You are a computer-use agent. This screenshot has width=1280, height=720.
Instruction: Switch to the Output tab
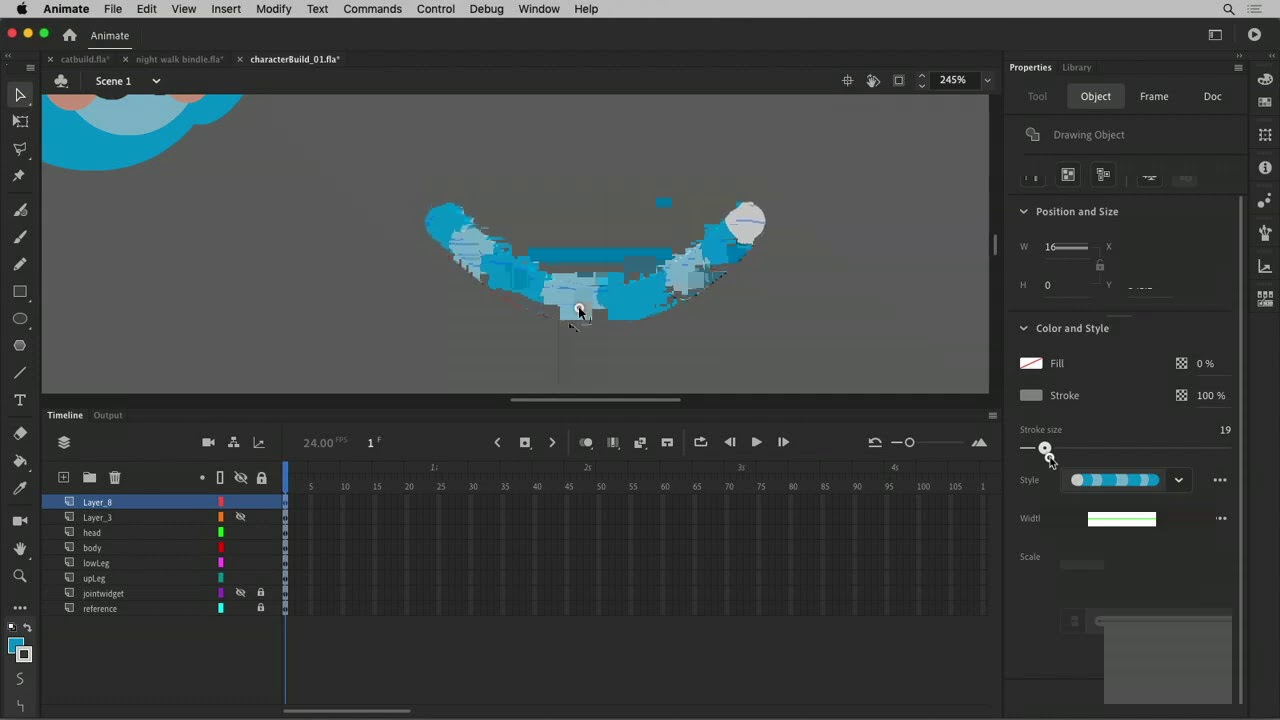(108, 415)
